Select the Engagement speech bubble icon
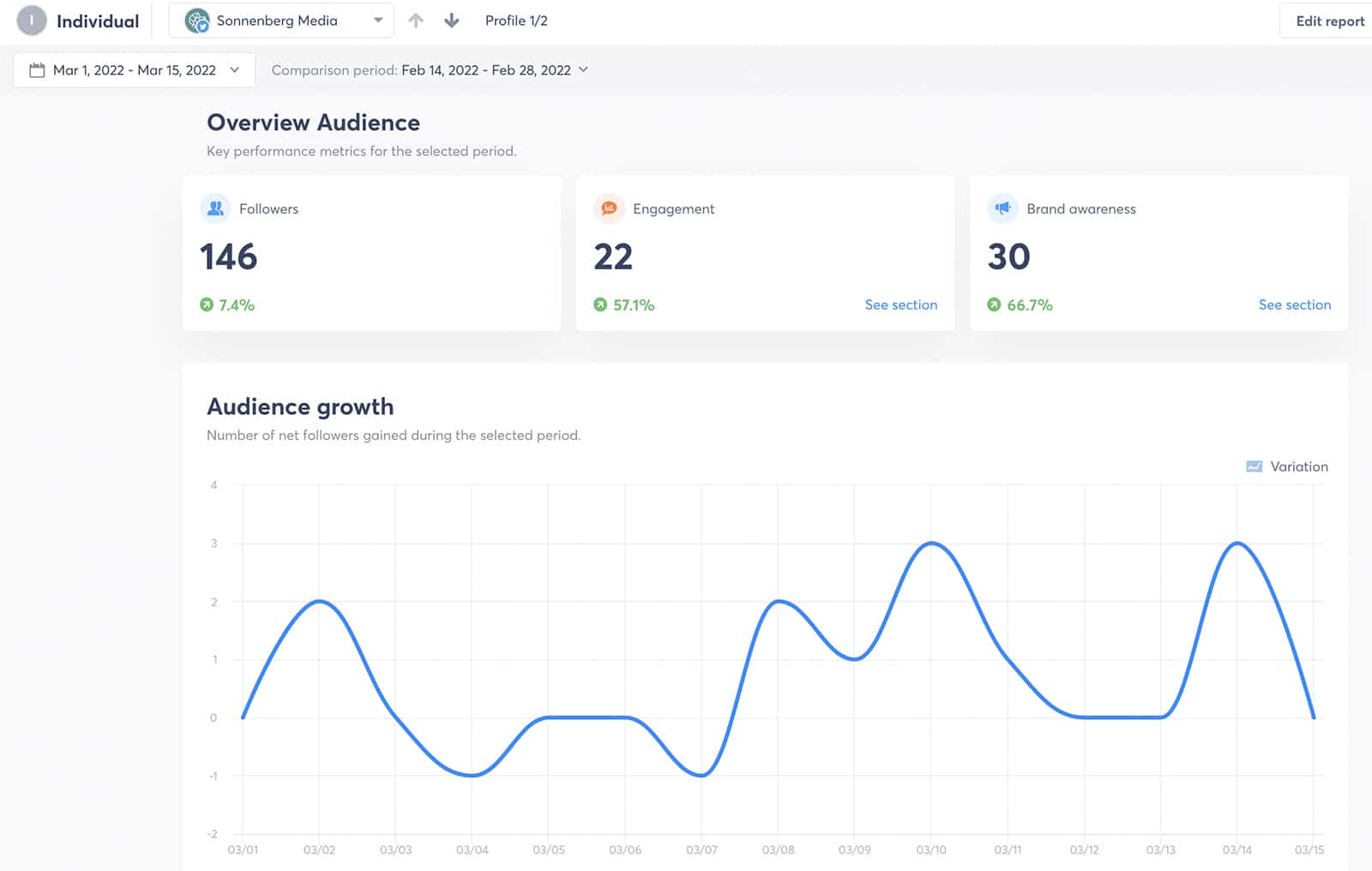The image size is (1372, 871). pos(609,208)
